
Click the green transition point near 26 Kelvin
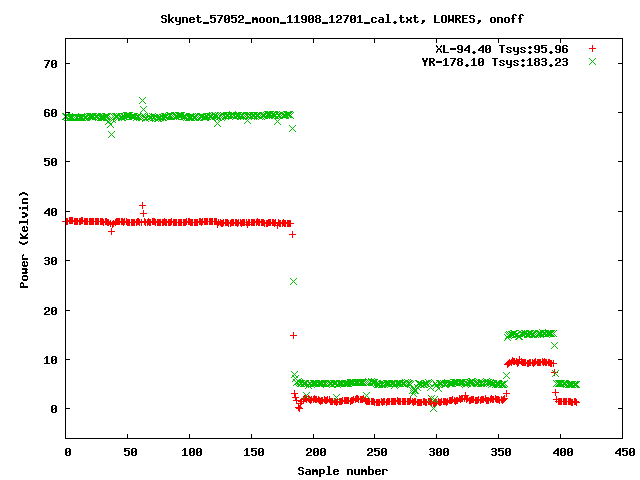[x=293, y=282]
